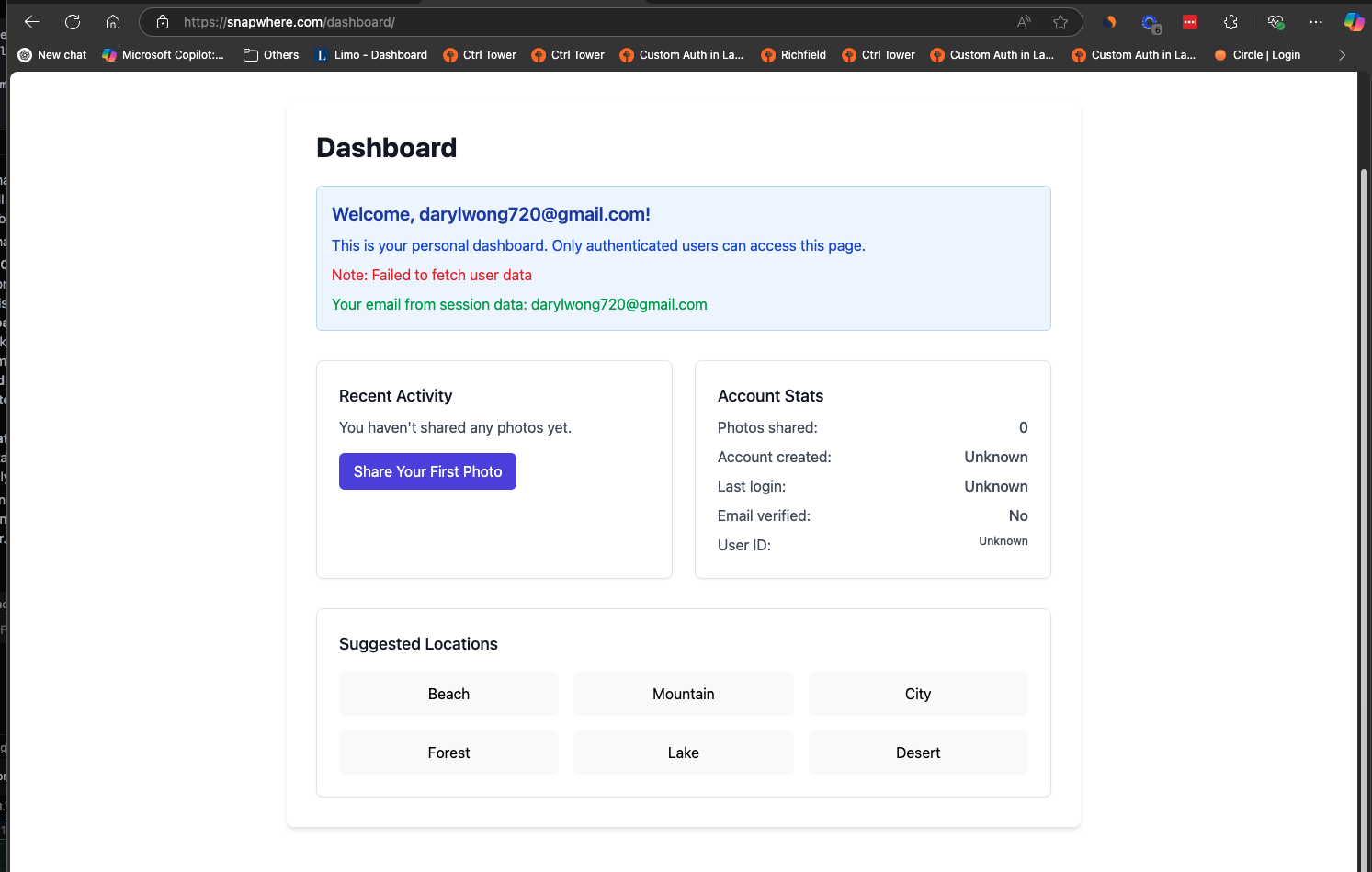
Task: Open the blue gear extension with badge 6
Action: point(1151,23)
